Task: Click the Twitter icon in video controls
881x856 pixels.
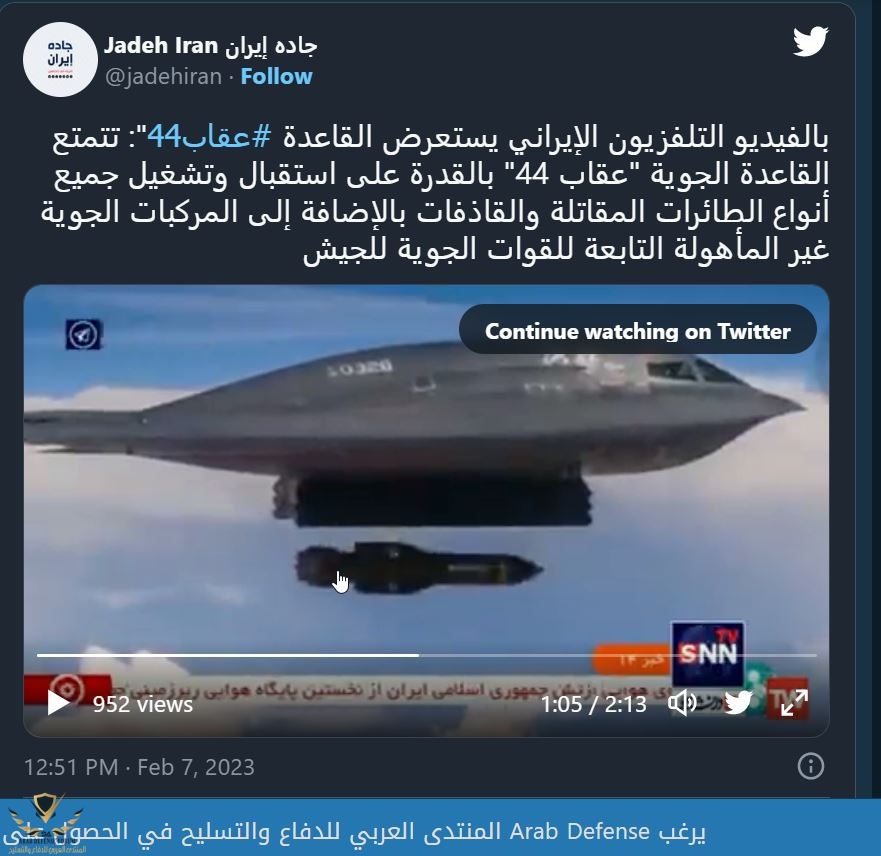Action: (738, 703)
